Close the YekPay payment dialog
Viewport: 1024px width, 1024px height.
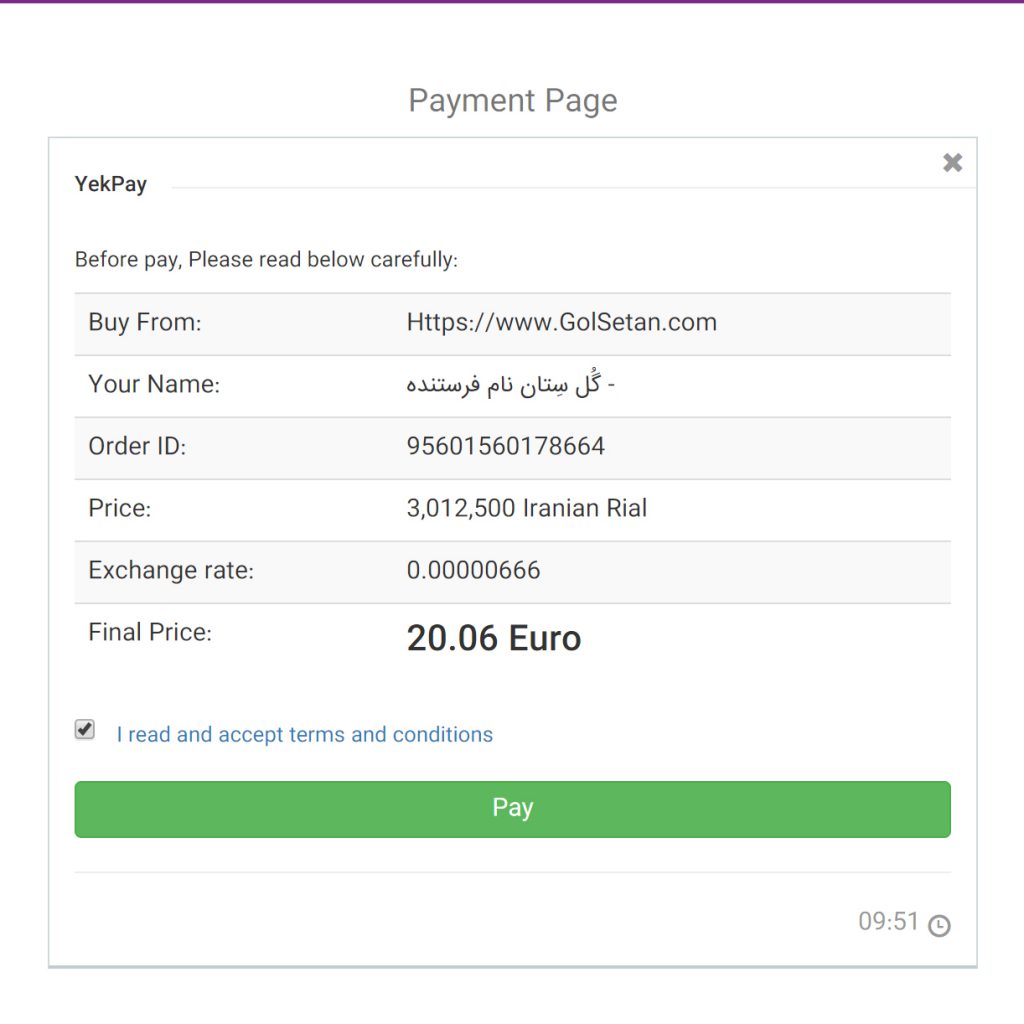[x=952, y=163]
